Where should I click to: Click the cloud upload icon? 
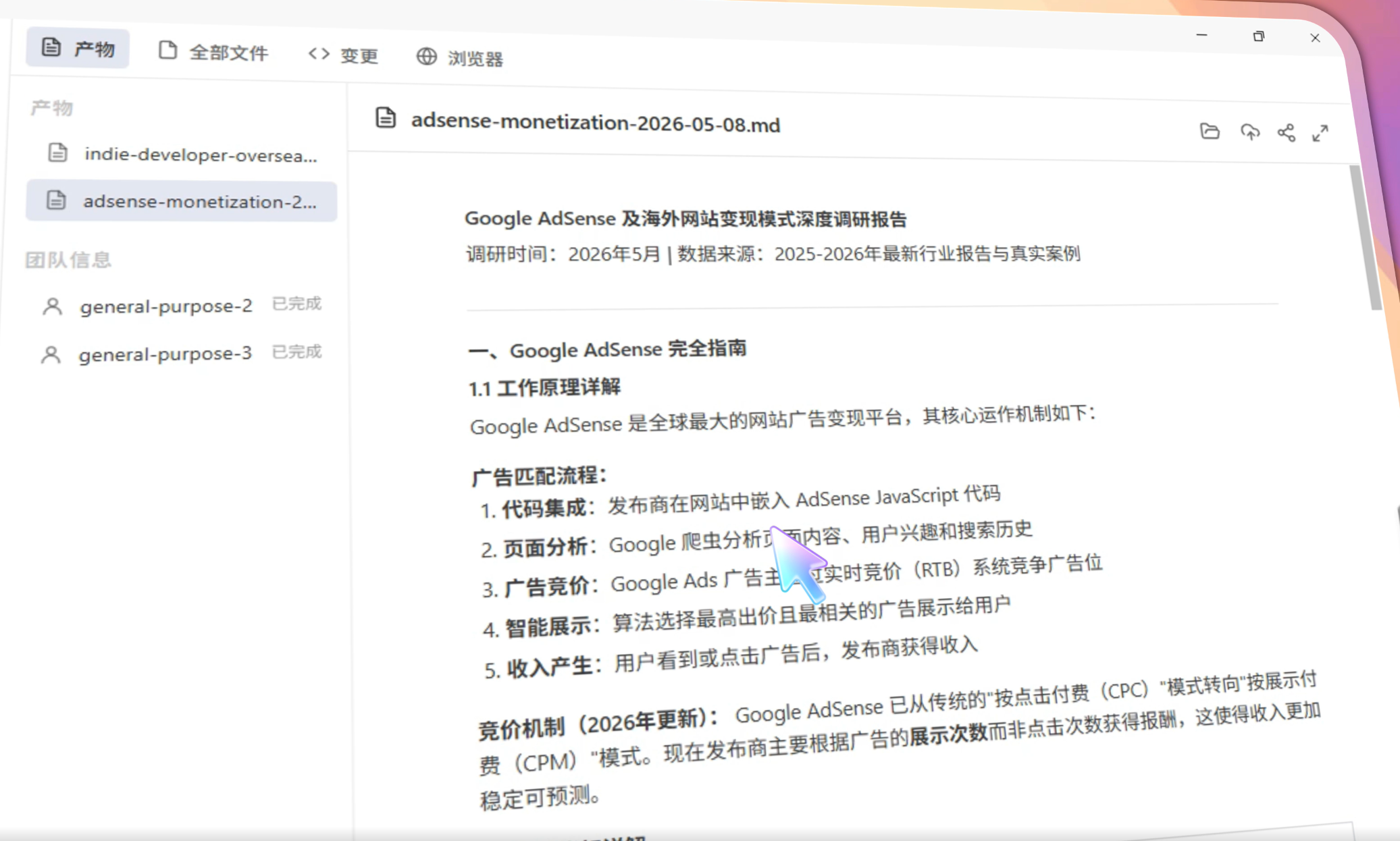tap(1250, 132)
